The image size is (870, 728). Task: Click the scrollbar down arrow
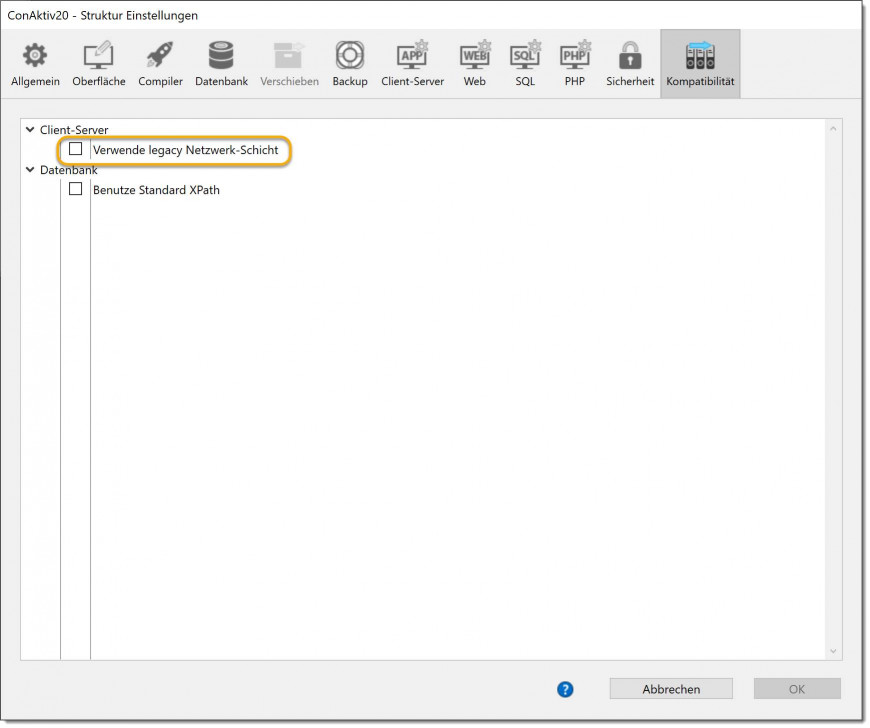pyautogui.click(x=834, y=652)
